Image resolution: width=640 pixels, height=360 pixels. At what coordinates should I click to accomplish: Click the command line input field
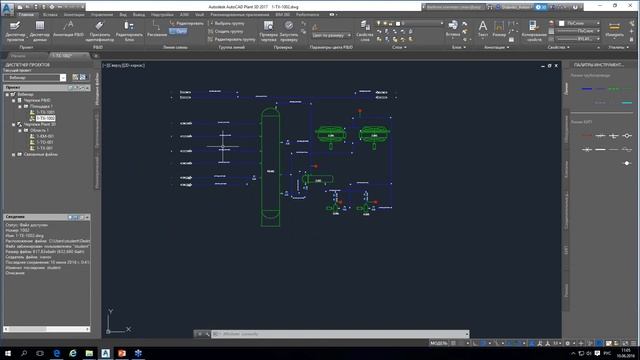[340, 334]
